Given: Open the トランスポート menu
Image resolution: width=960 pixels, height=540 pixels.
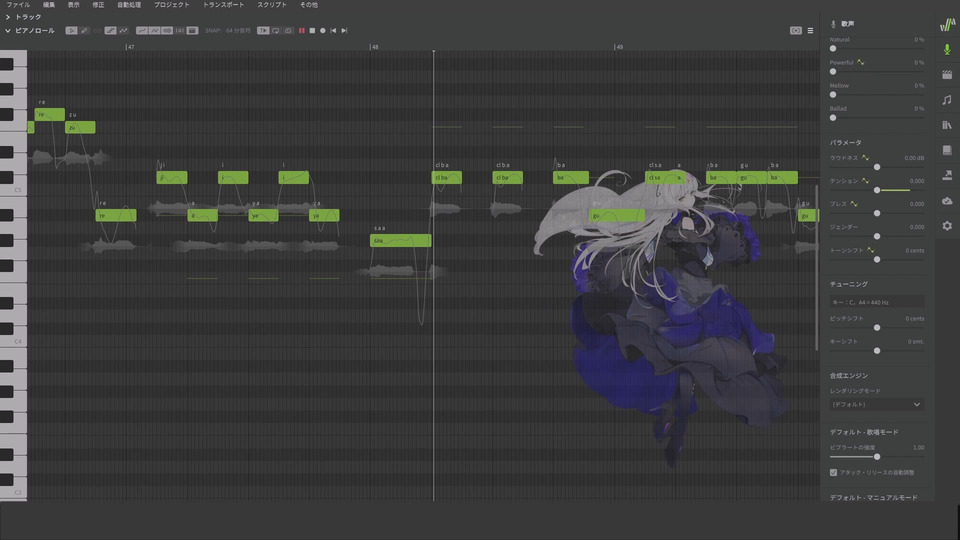Looking at the screenshot, I should (x=223, y=5).
